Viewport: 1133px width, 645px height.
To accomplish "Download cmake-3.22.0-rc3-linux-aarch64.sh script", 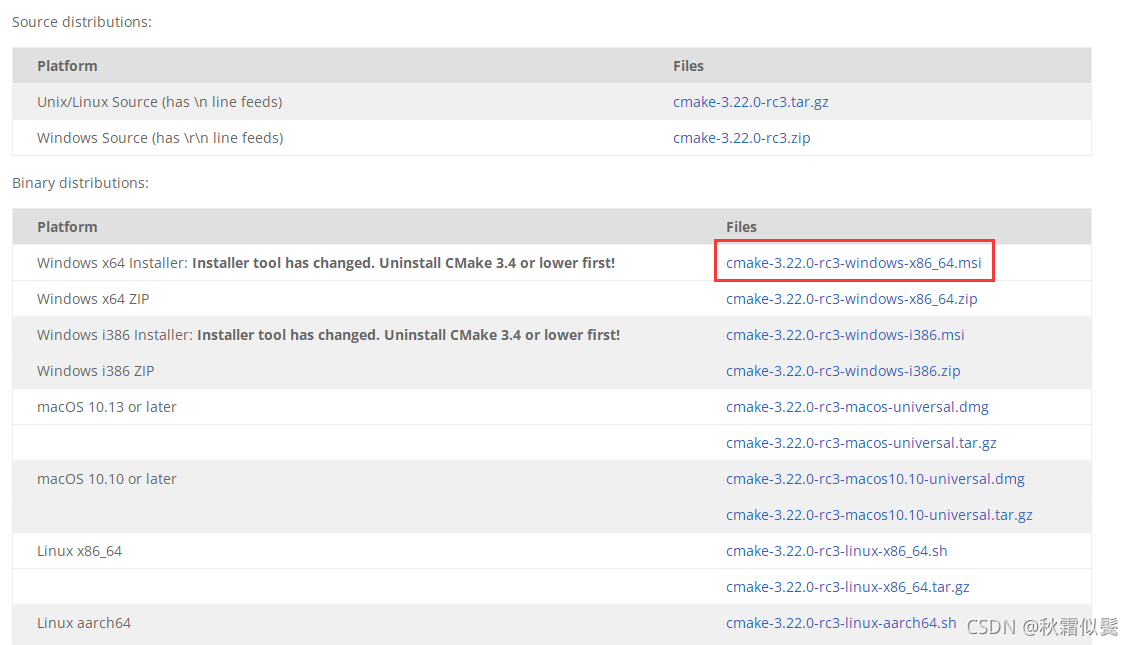I will coord(840,623).
